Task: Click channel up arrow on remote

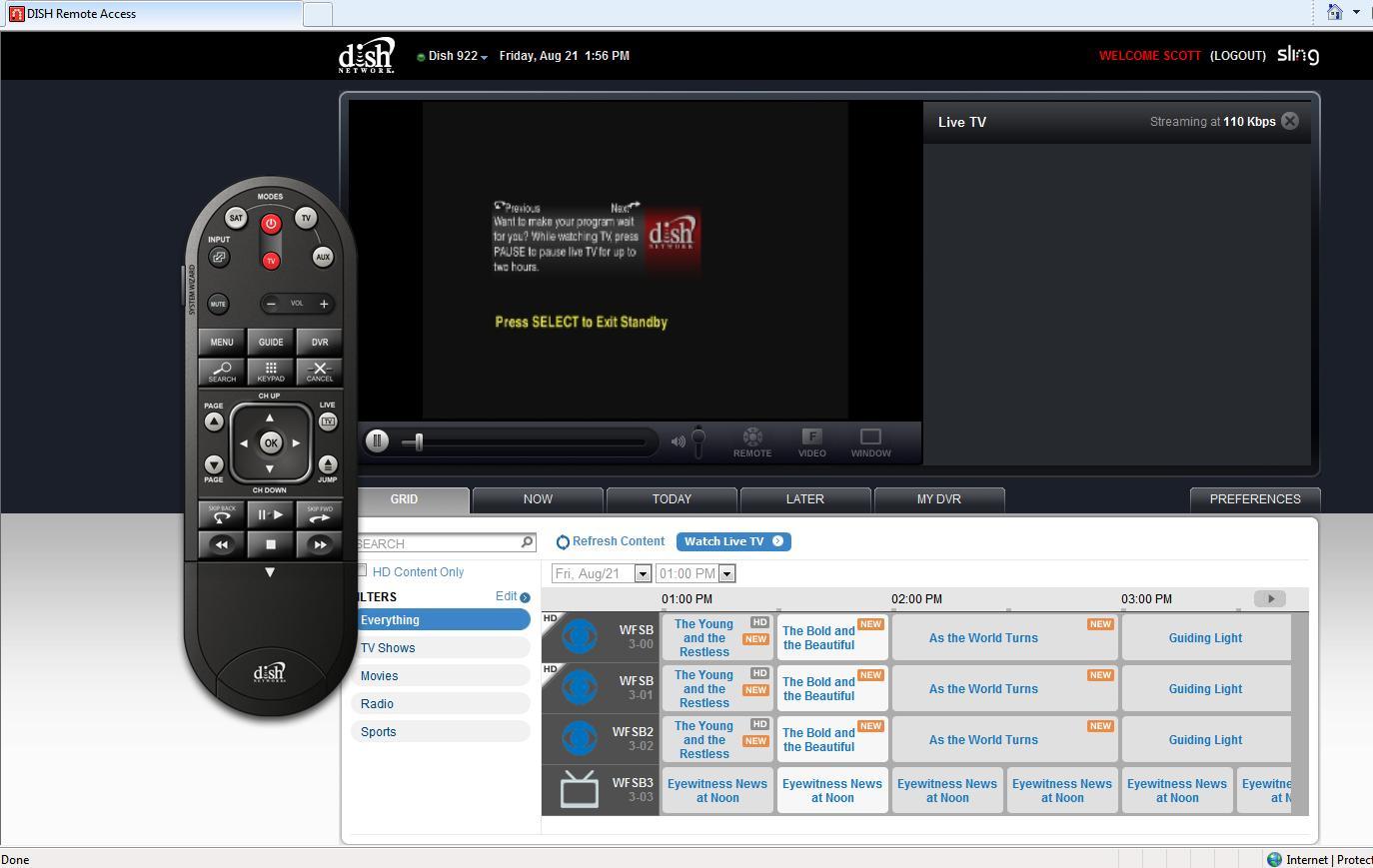Action: click(x=270, y=418)
